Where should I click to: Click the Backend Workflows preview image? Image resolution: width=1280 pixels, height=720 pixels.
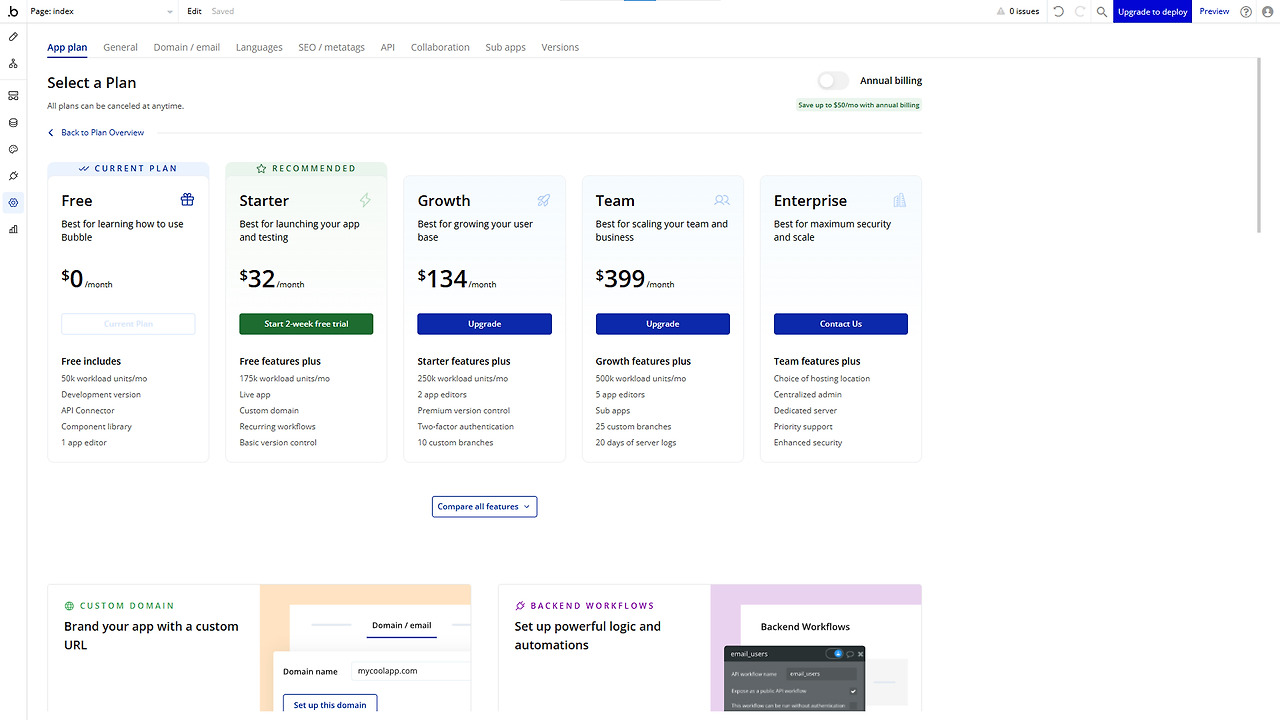(x=816, y=648)
